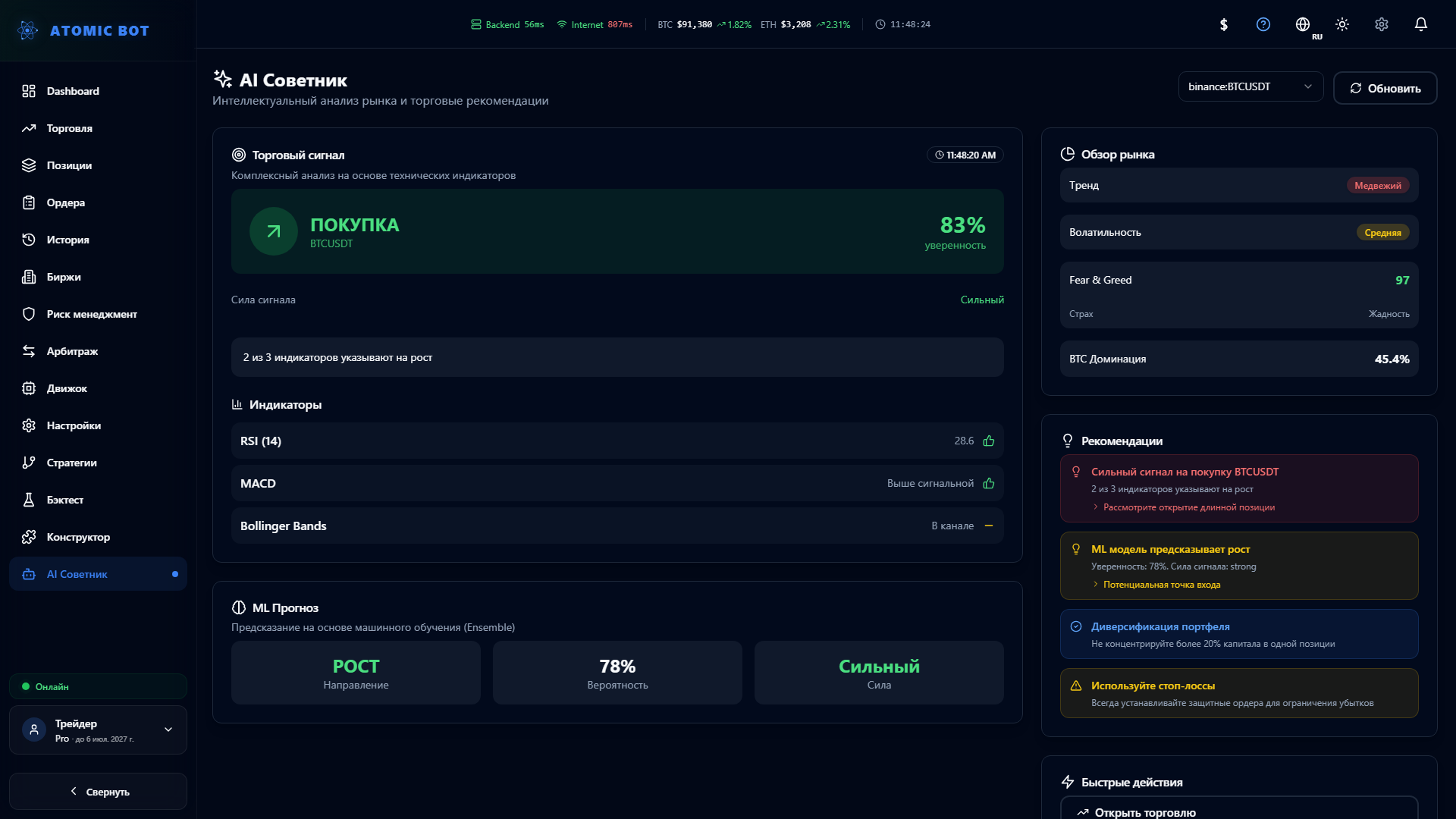
Task: Click the Обзор рынка pie chart icon
Action: 1068,154
